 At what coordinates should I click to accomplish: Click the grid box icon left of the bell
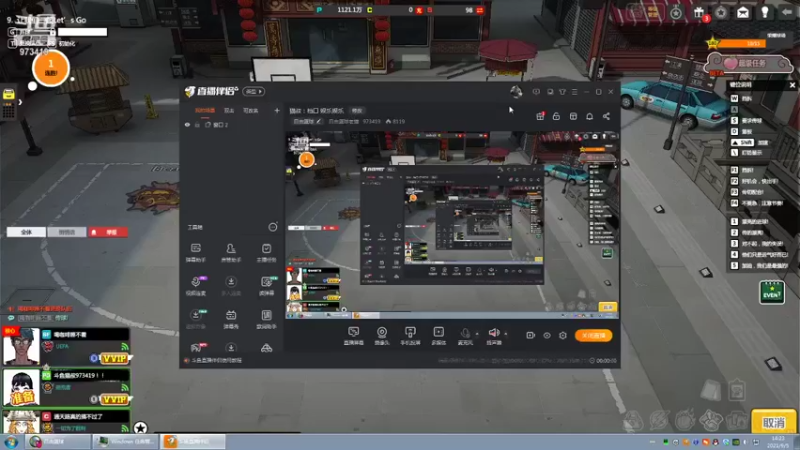pos(573,116)
